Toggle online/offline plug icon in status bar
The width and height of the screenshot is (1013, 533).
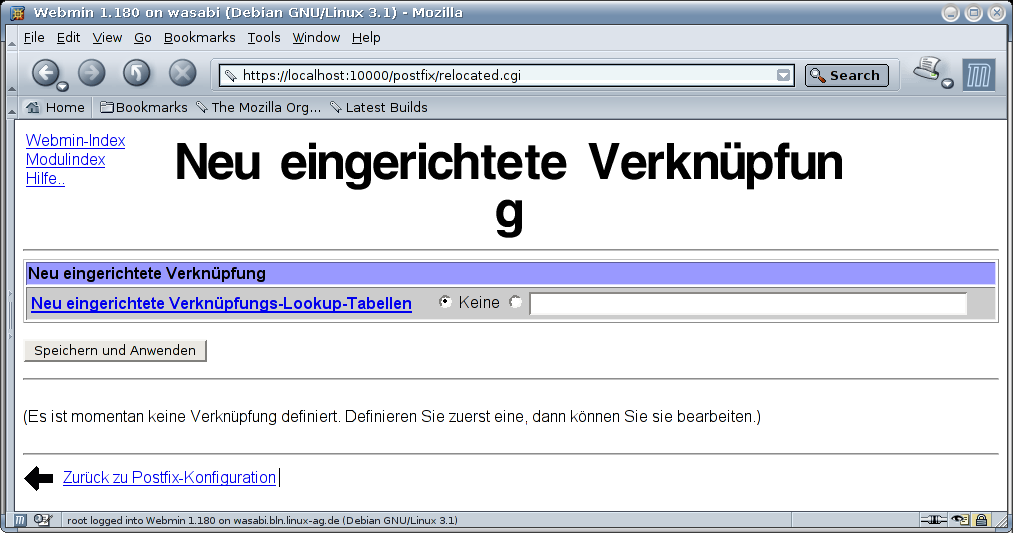pyautogui.click(x=934, y=520)
